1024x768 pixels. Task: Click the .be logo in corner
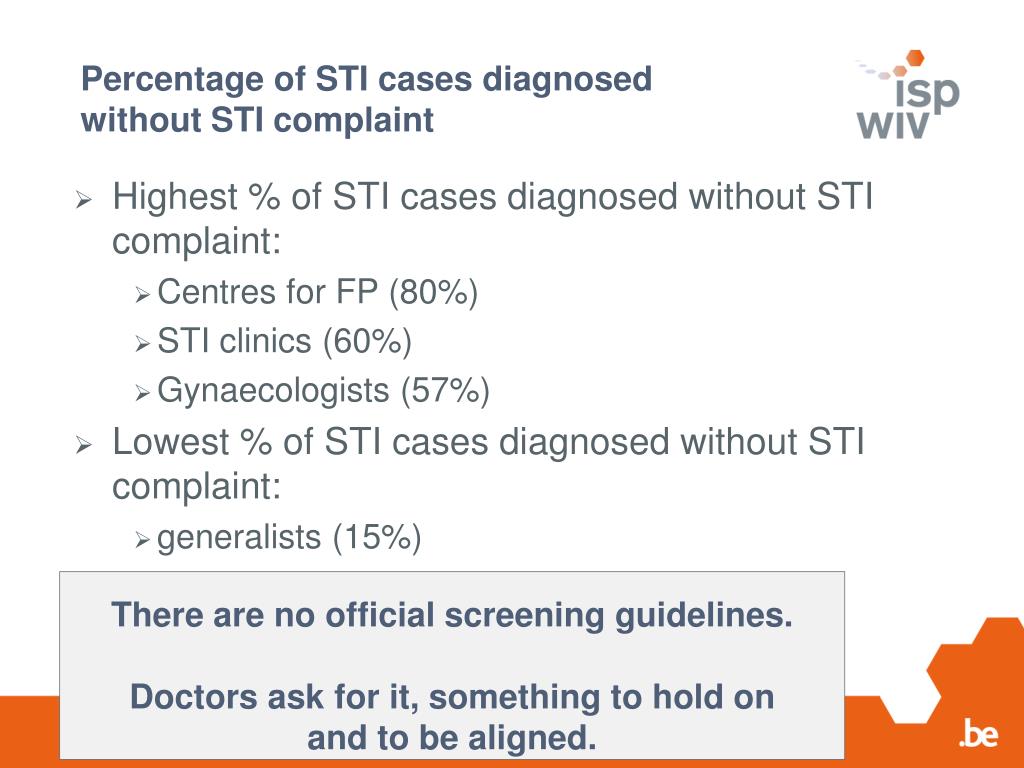coord(978,733)
